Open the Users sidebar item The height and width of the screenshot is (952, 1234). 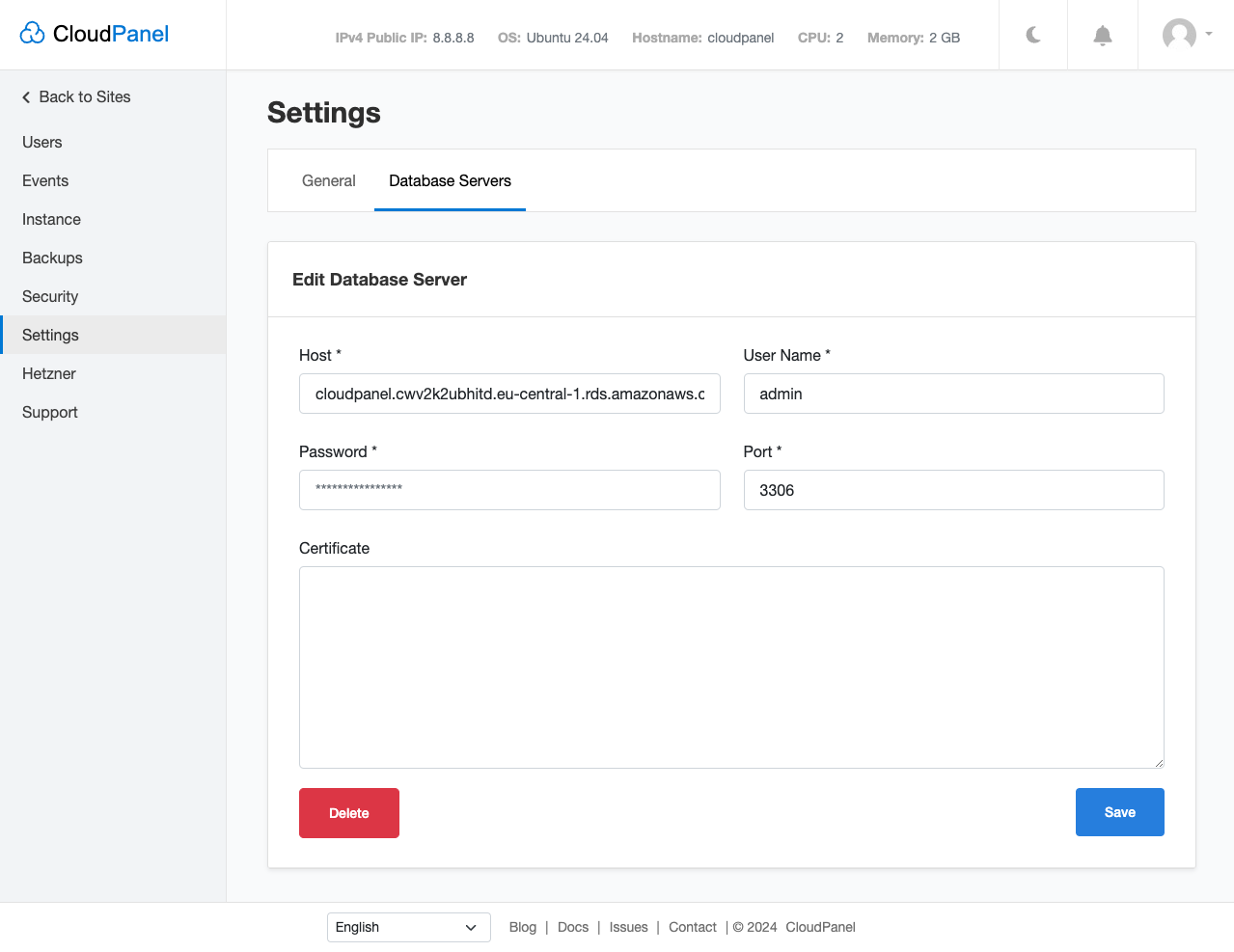[x=42, y=142]
